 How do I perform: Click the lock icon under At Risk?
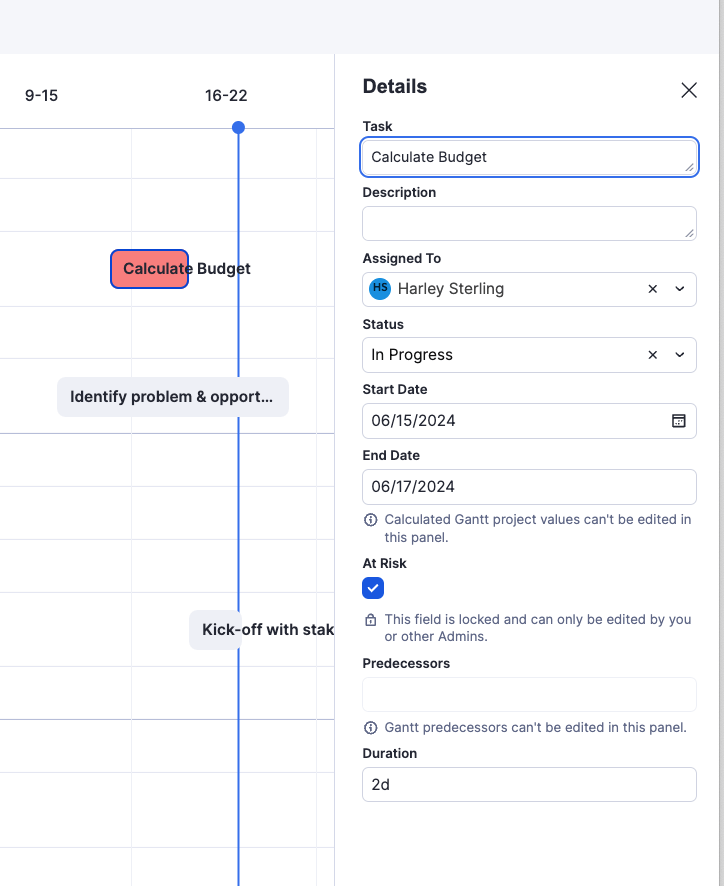pos(370,620)
